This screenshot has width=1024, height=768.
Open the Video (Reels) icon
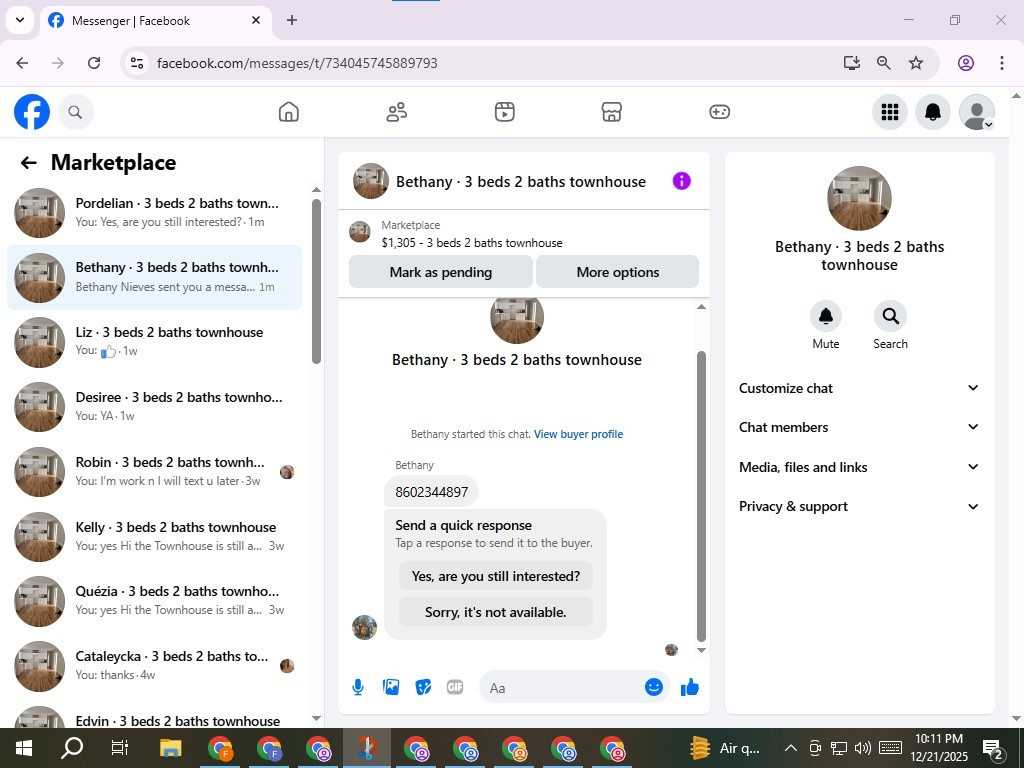[x=504, y=112]
